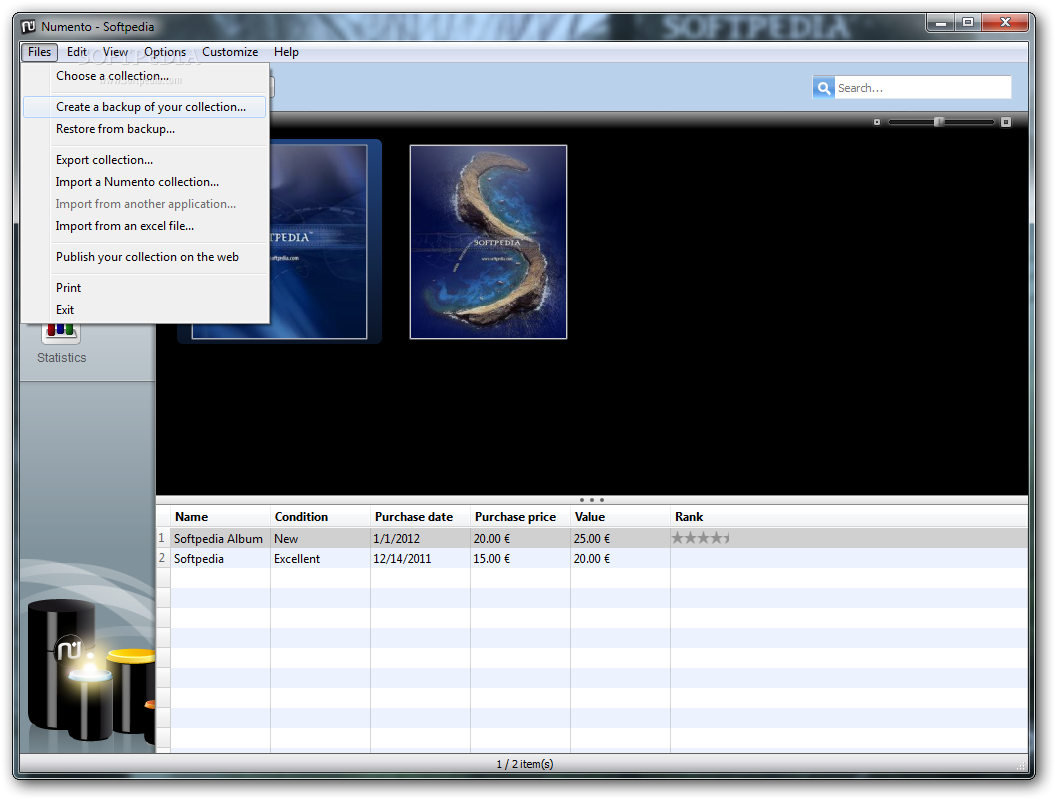Sort by the Purchase price column header
Image resolution: width=1056 pixels, height=800 pixels.
[520, 516]
